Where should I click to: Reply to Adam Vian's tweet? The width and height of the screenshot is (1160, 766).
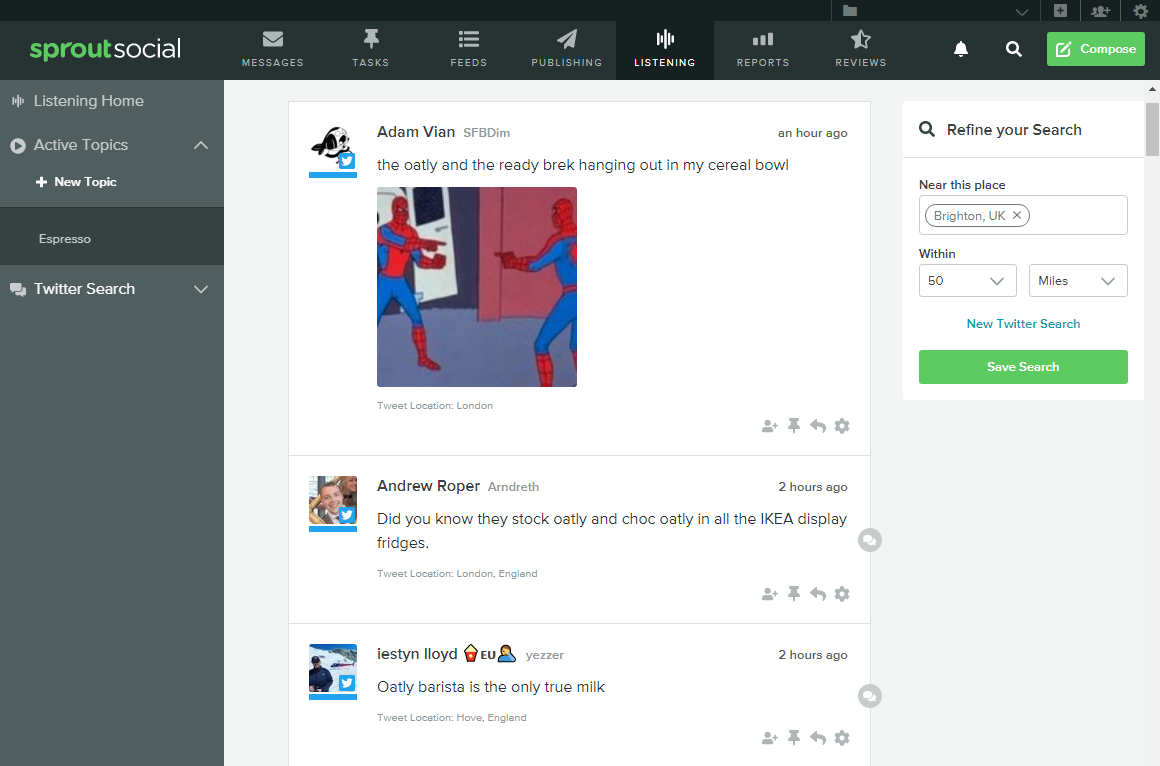pos(817,426)
